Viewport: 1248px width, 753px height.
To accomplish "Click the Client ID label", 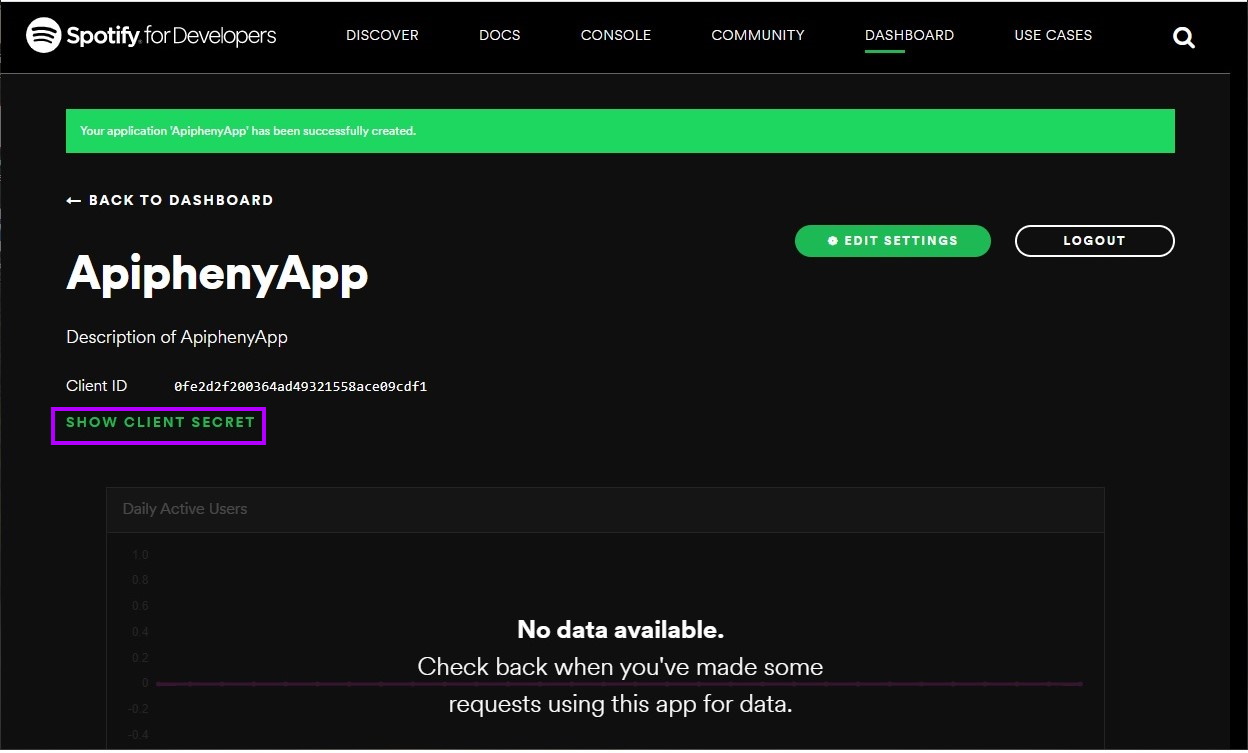I will tap(97, 386).
